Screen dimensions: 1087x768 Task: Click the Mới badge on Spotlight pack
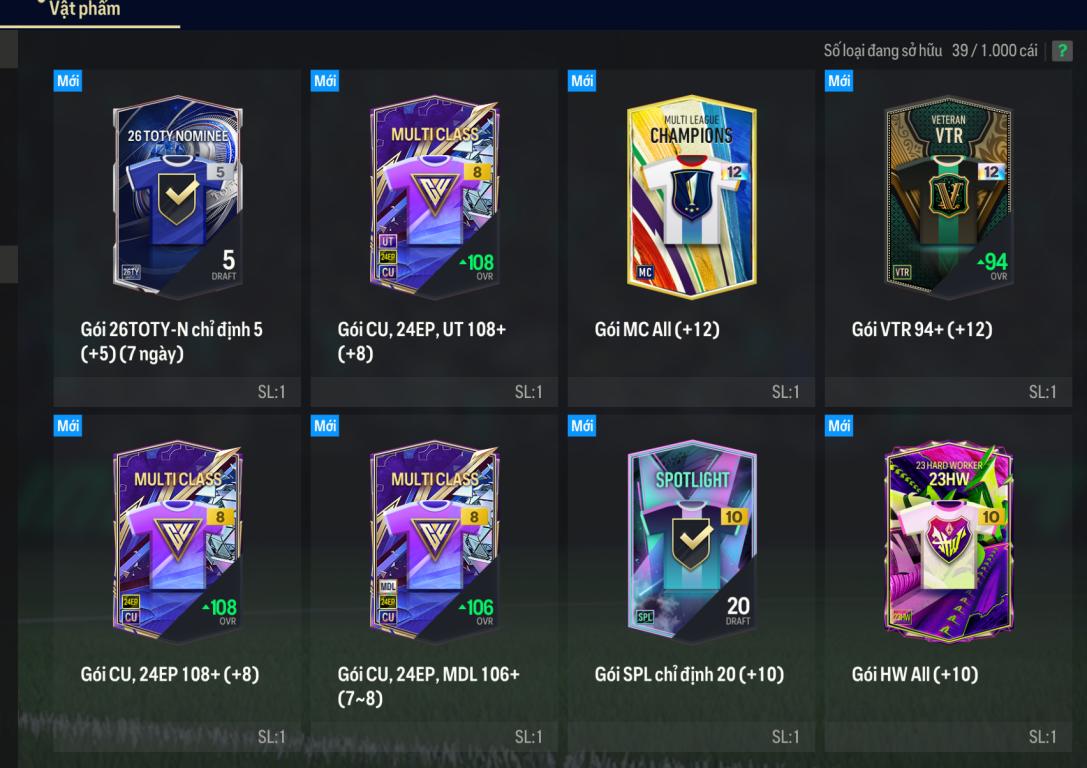coord(582,426)
